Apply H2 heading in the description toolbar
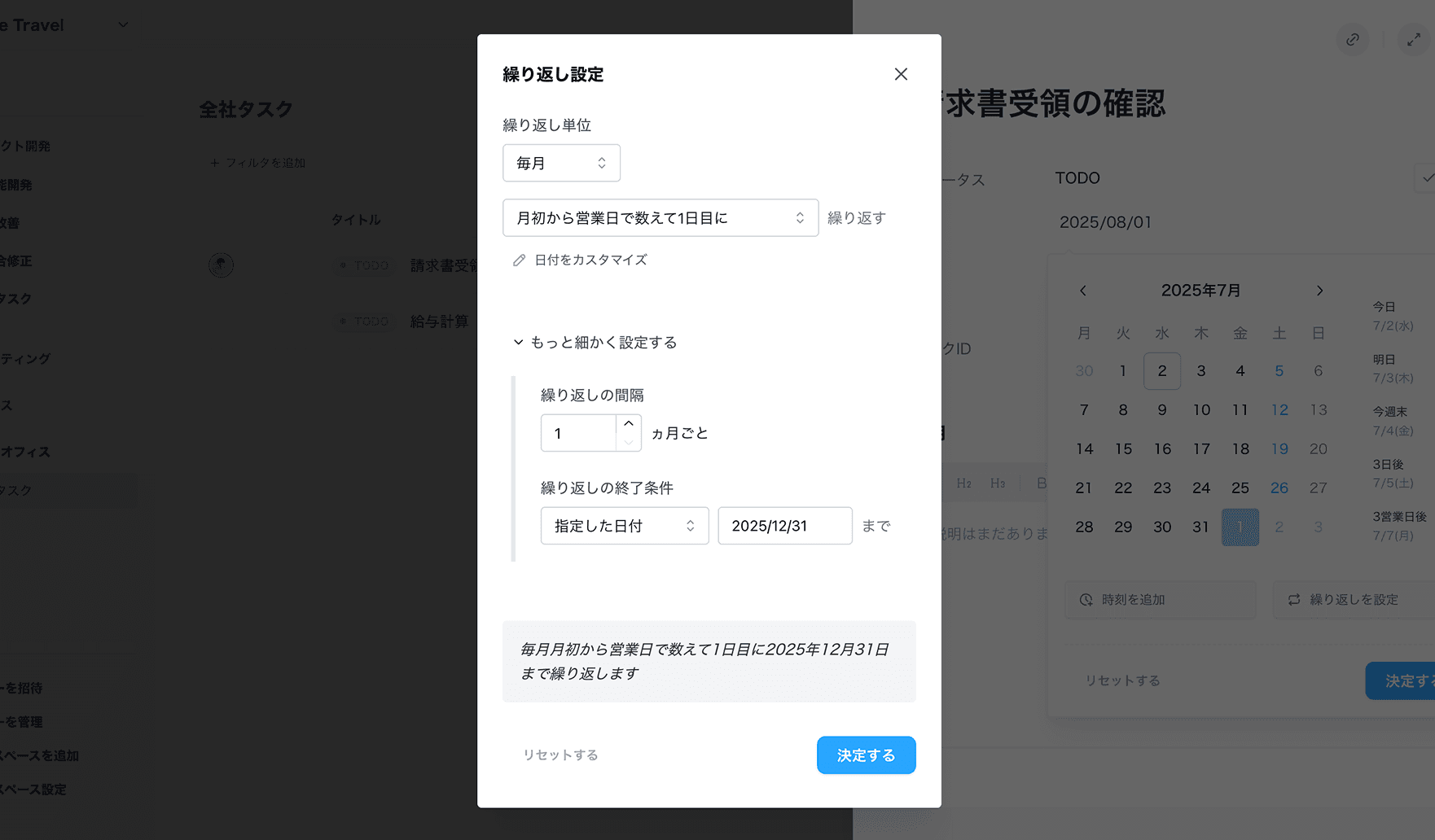The image size is (1435, 840). tap(964, 483)
